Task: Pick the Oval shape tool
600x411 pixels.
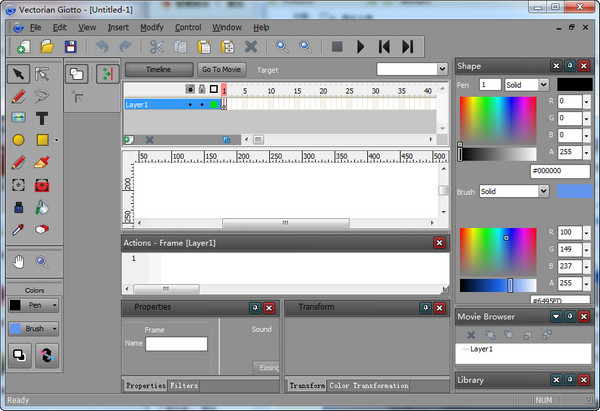Action: (18, 140)
